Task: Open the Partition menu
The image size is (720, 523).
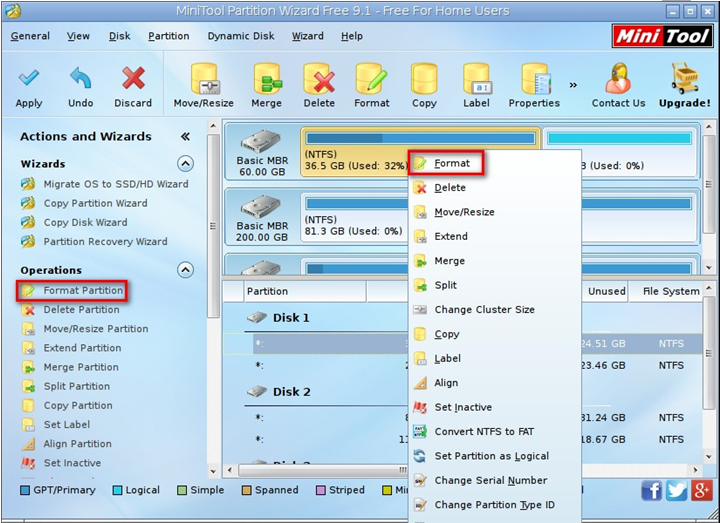Action: tap(169, 36)
